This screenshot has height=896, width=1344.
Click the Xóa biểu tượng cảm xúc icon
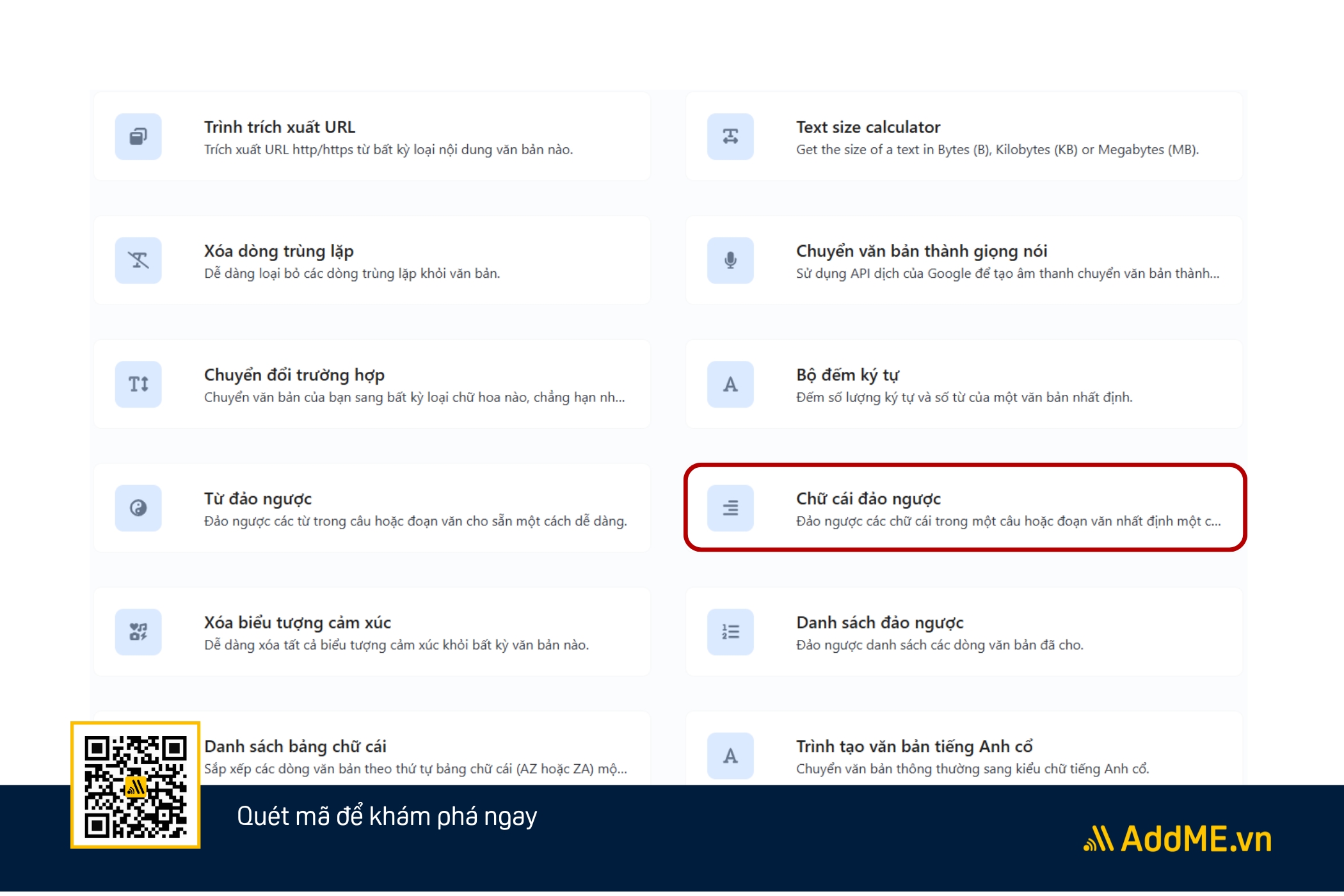click(138, 632)
